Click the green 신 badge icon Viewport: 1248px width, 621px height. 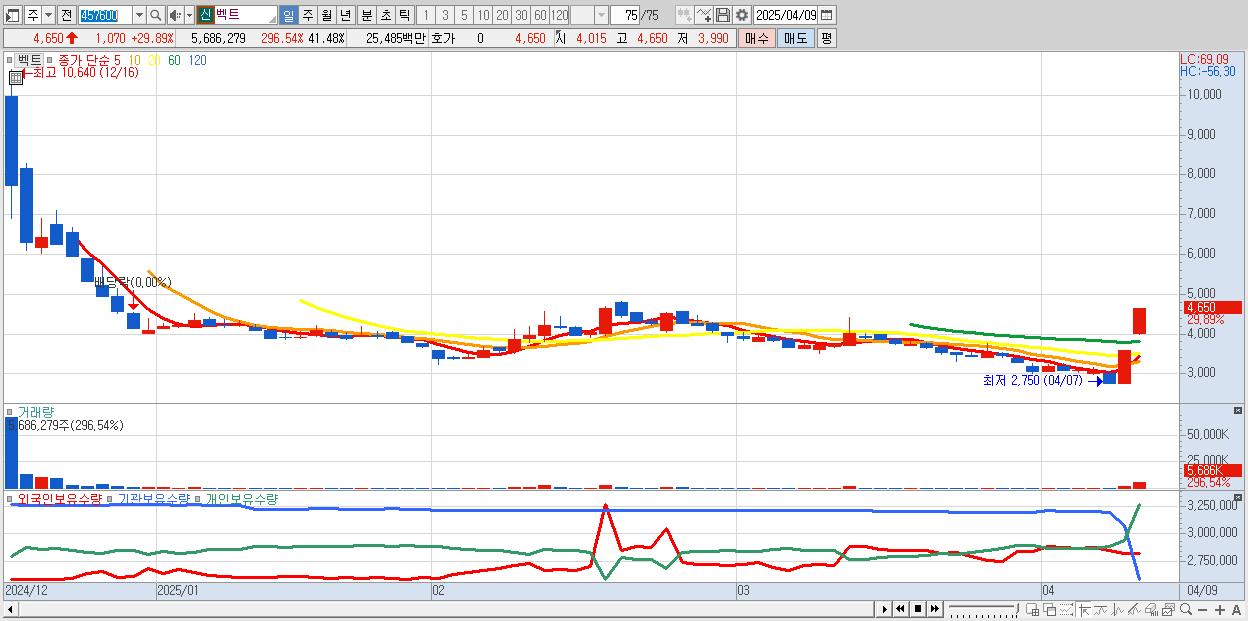coord(205,15)
